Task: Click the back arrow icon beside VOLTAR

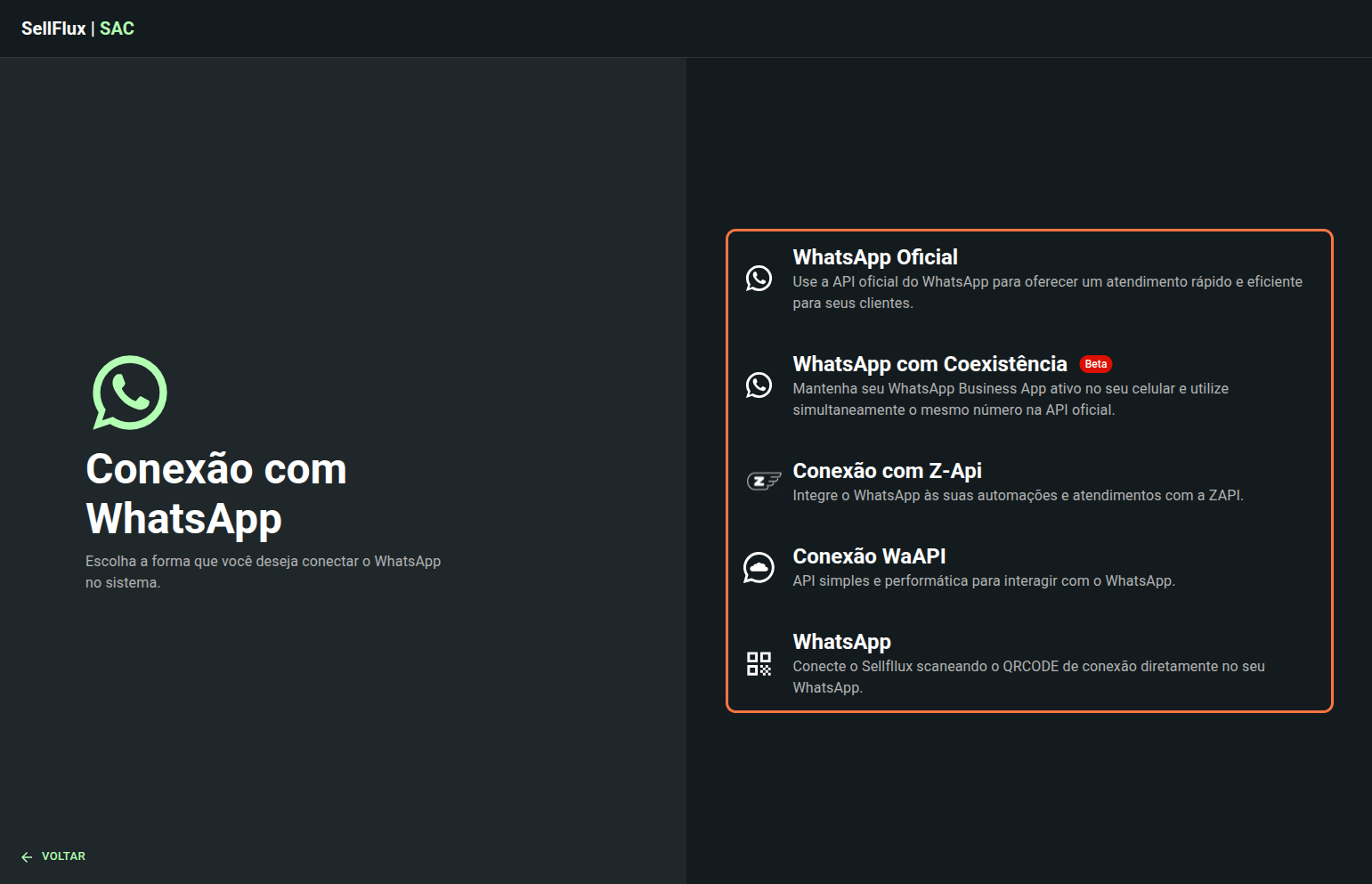Action: tap(27, 856)
